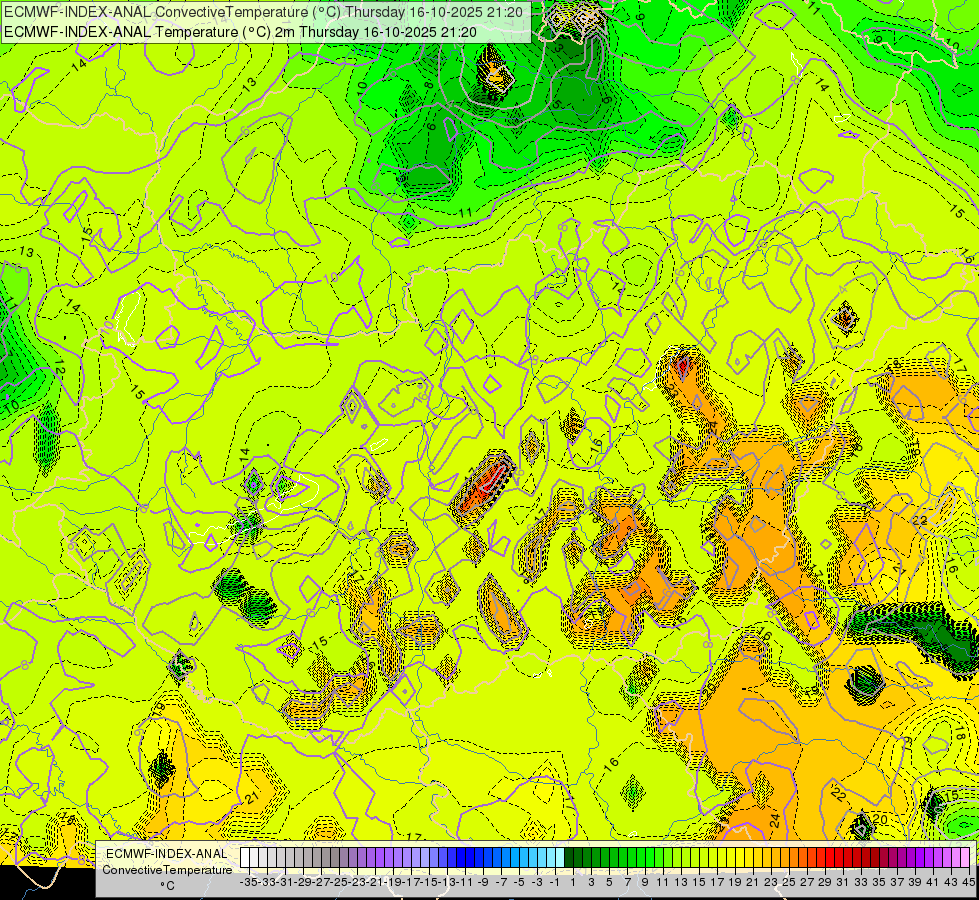979x900 pixels.
Task: Click legend scale label 45
Action: (x=968, y=883)
